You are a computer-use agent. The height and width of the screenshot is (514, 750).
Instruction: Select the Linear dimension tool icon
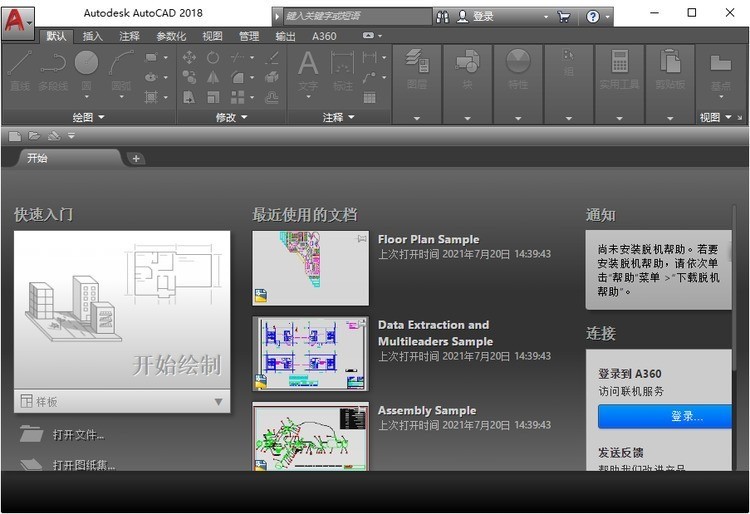pos(369,58)
